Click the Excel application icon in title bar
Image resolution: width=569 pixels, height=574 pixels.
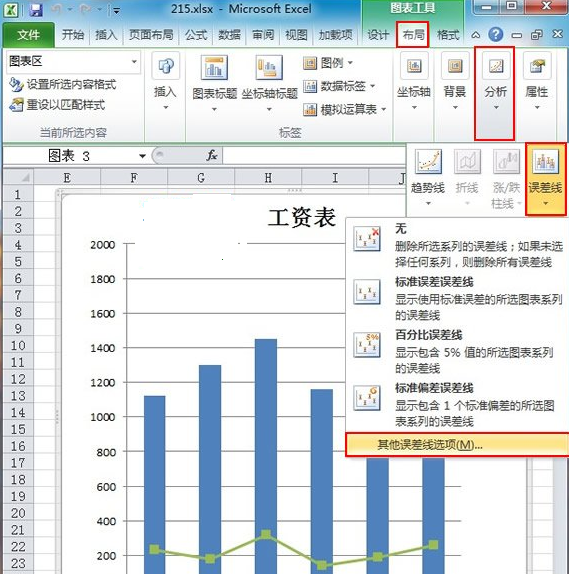(x=10, y=10)
